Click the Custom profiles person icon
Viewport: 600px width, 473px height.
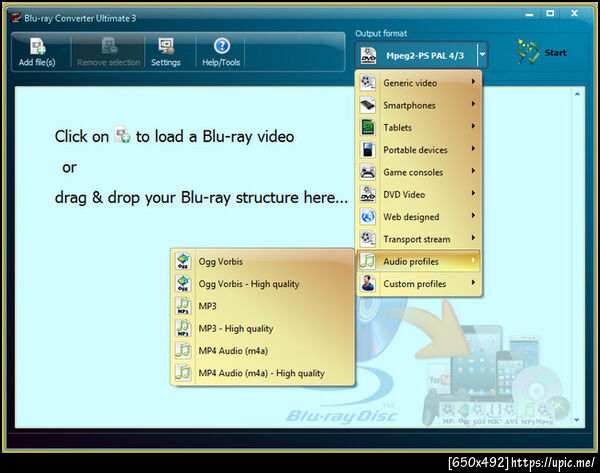(x=368, y=284)
